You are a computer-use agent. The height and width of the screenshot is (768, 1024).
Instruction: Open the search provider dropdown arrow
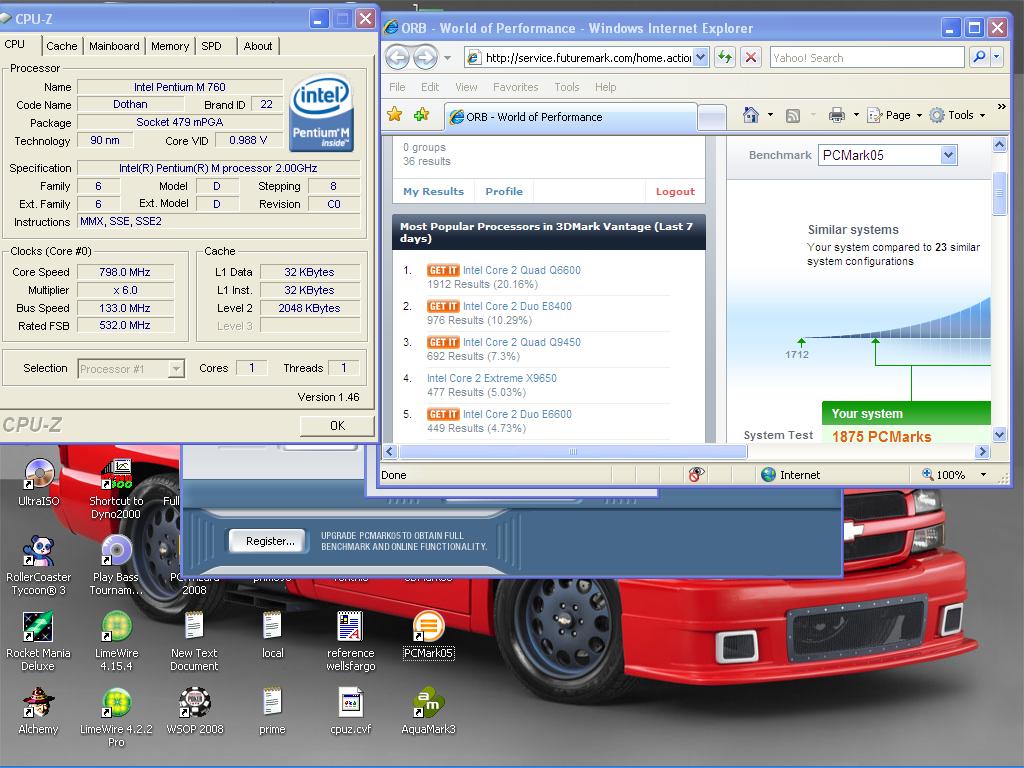pyautogui.click(x=997, y=57)
